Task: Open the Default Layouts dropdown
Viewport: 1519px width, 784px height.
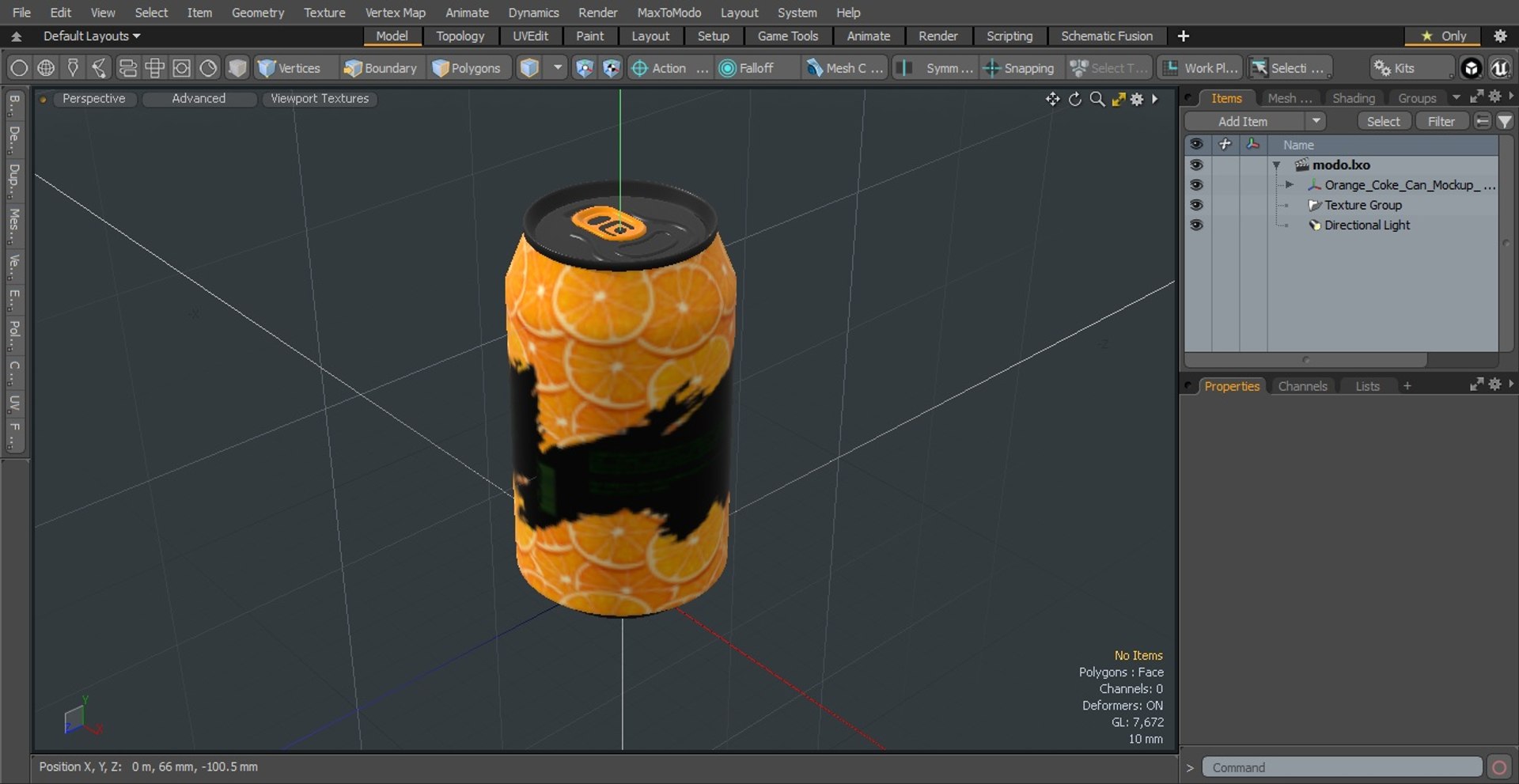Action: click(92, 36)
